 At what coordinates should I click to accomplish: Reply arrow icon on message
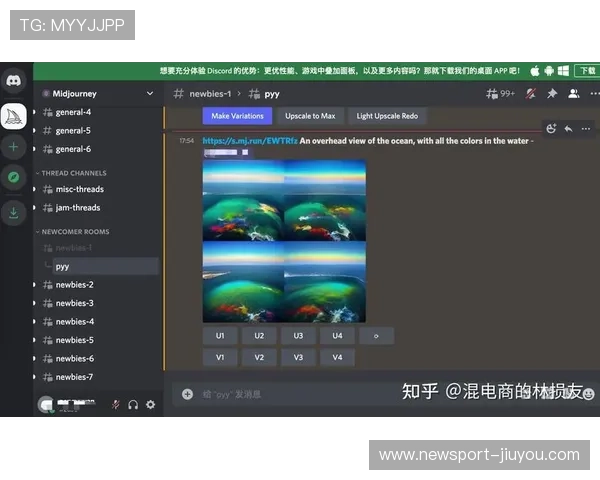pyautogui.click(x=569, y=129)
